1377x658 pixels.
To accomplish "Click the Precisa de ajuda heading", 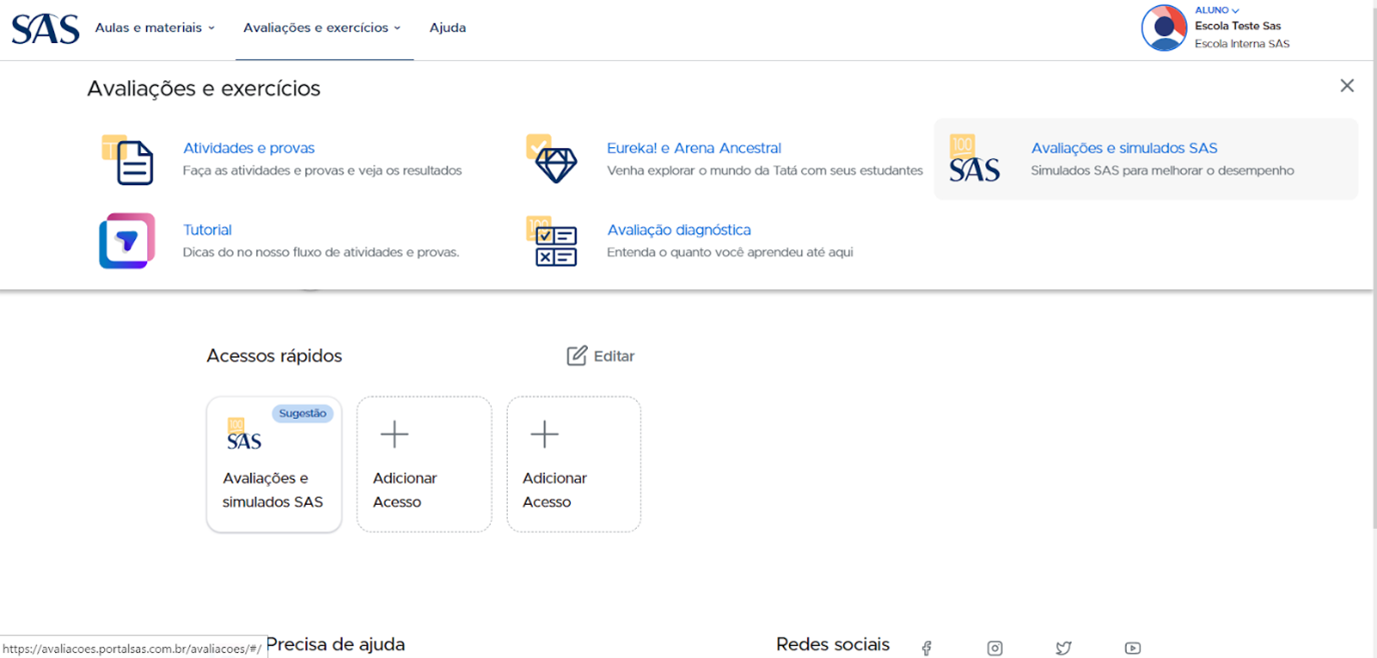I will [336, 645].
